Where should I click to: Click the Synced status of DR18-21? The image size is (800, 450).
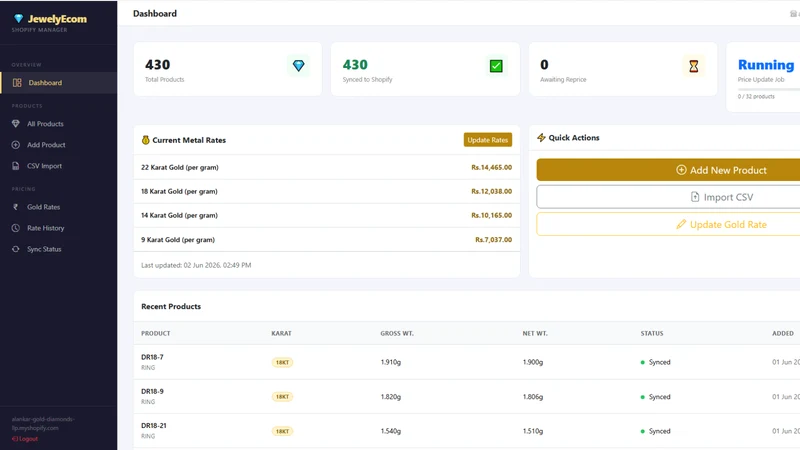(x=656, y=431)
